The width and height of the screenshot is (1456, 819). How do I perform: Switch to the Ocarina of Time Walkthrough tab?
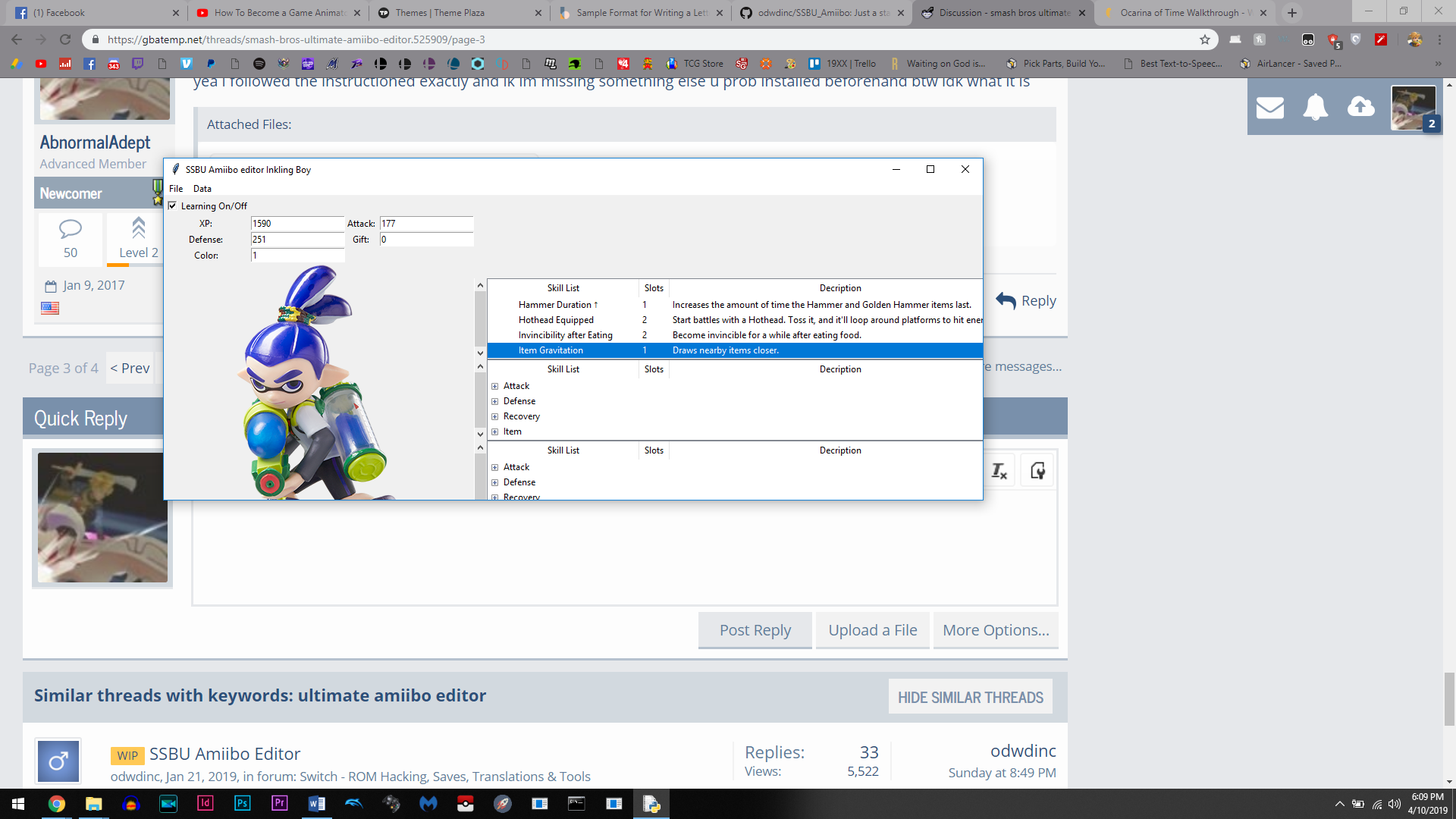point(1185,13)
